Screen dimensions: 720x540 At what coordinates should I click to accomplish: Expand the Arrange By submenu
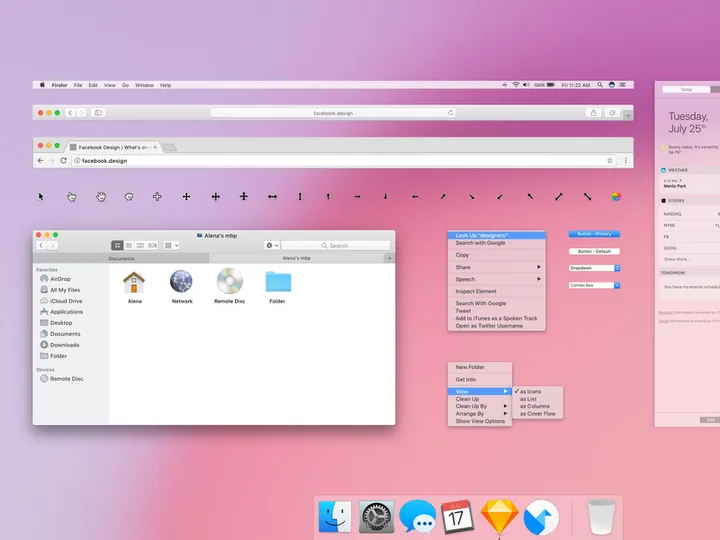point(480,414)
